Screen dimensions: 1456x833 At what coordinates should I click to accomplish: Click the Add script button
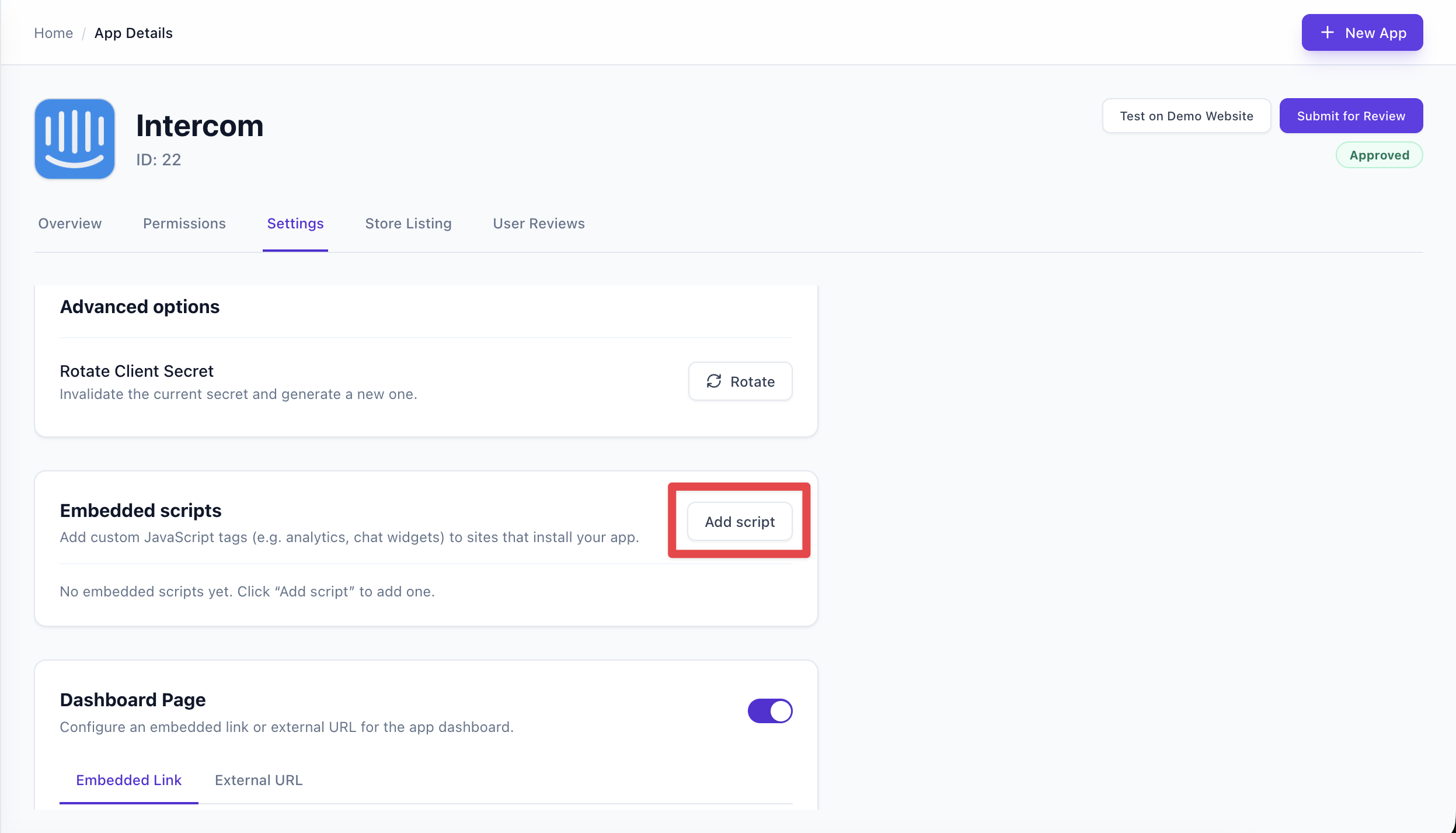(739, 522)
